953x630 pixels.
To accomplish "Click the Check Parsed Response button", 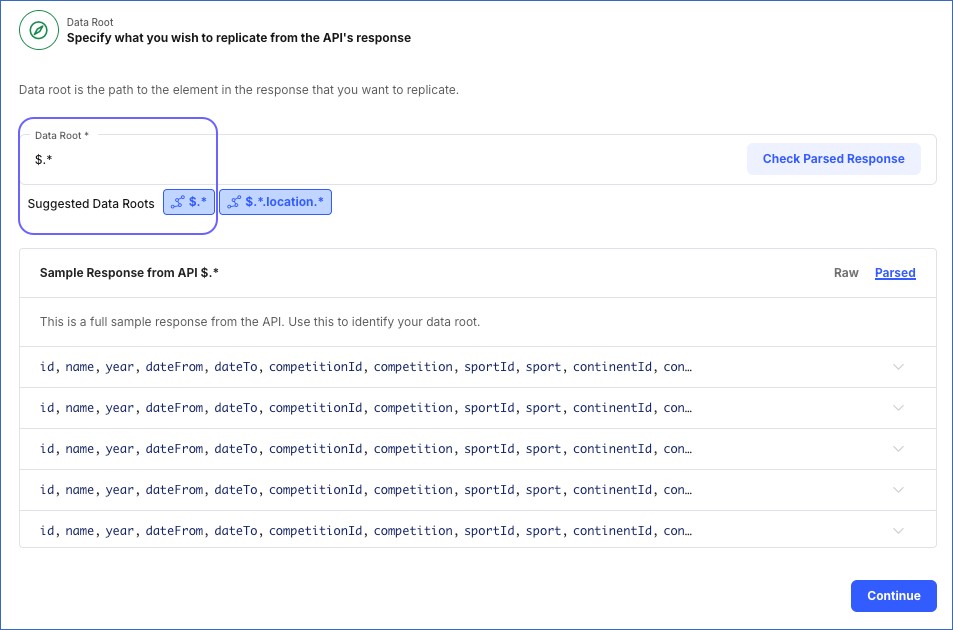I will click(833, 158).
